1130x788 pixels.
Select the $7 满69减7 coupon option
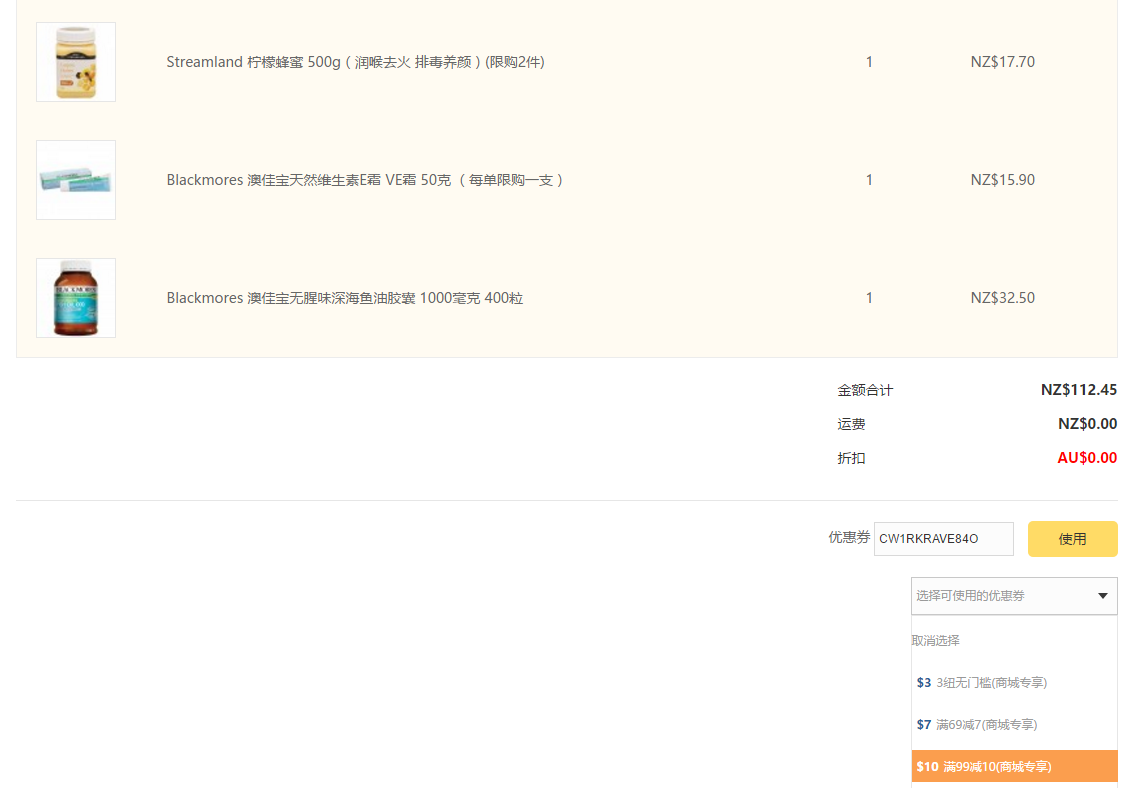pos(1014,725)
